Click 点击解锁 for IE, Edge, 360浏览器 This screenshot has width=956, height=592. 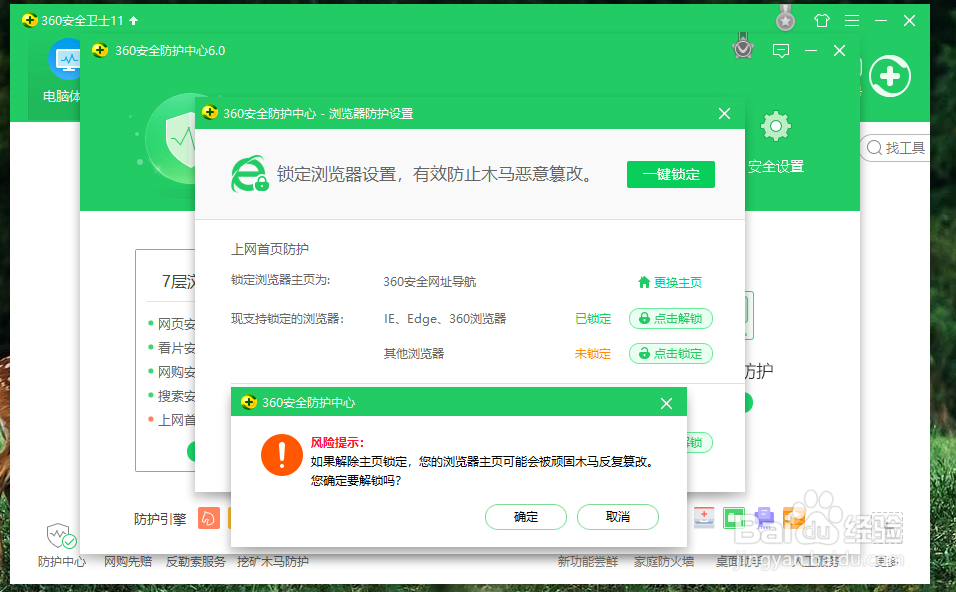[x=671, y=318]
